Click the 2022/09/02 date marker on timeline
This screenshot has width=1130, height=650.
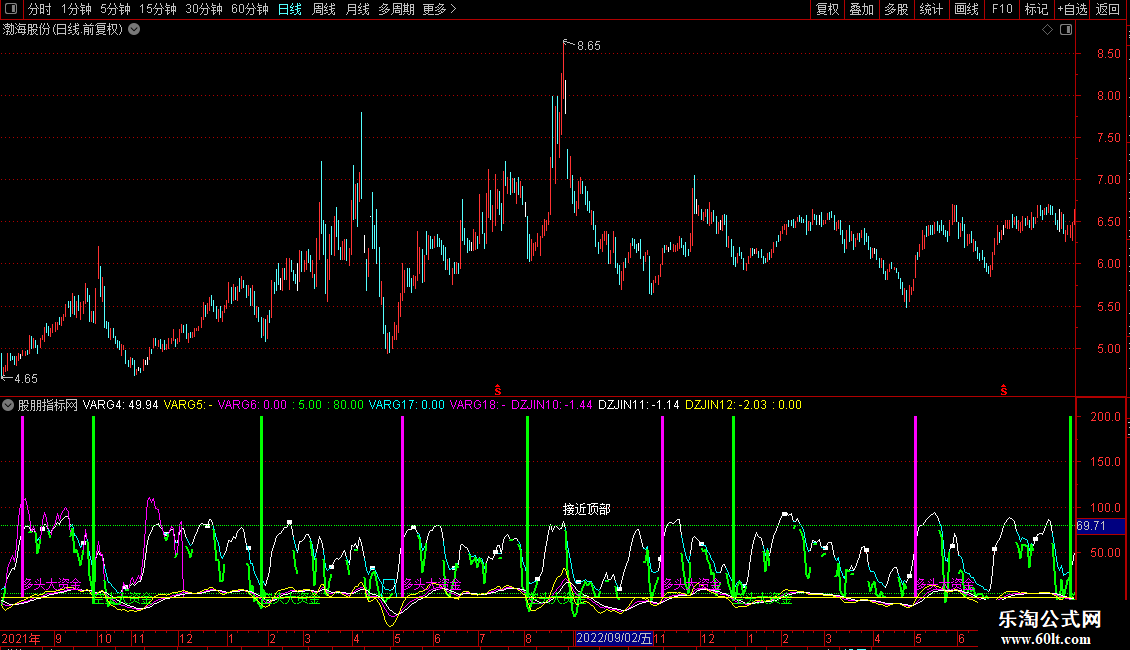(612, 638)
